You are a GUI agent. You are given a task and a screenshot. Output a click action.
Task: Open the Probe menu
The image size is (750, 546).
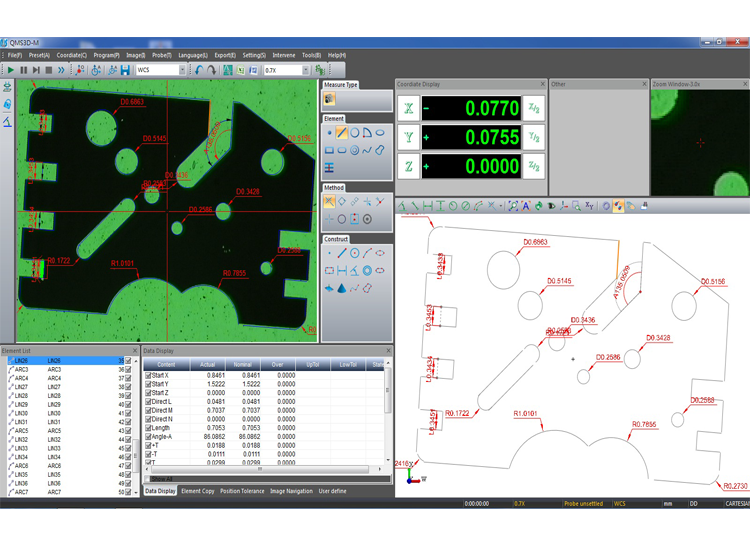click(x=162, y=55)
